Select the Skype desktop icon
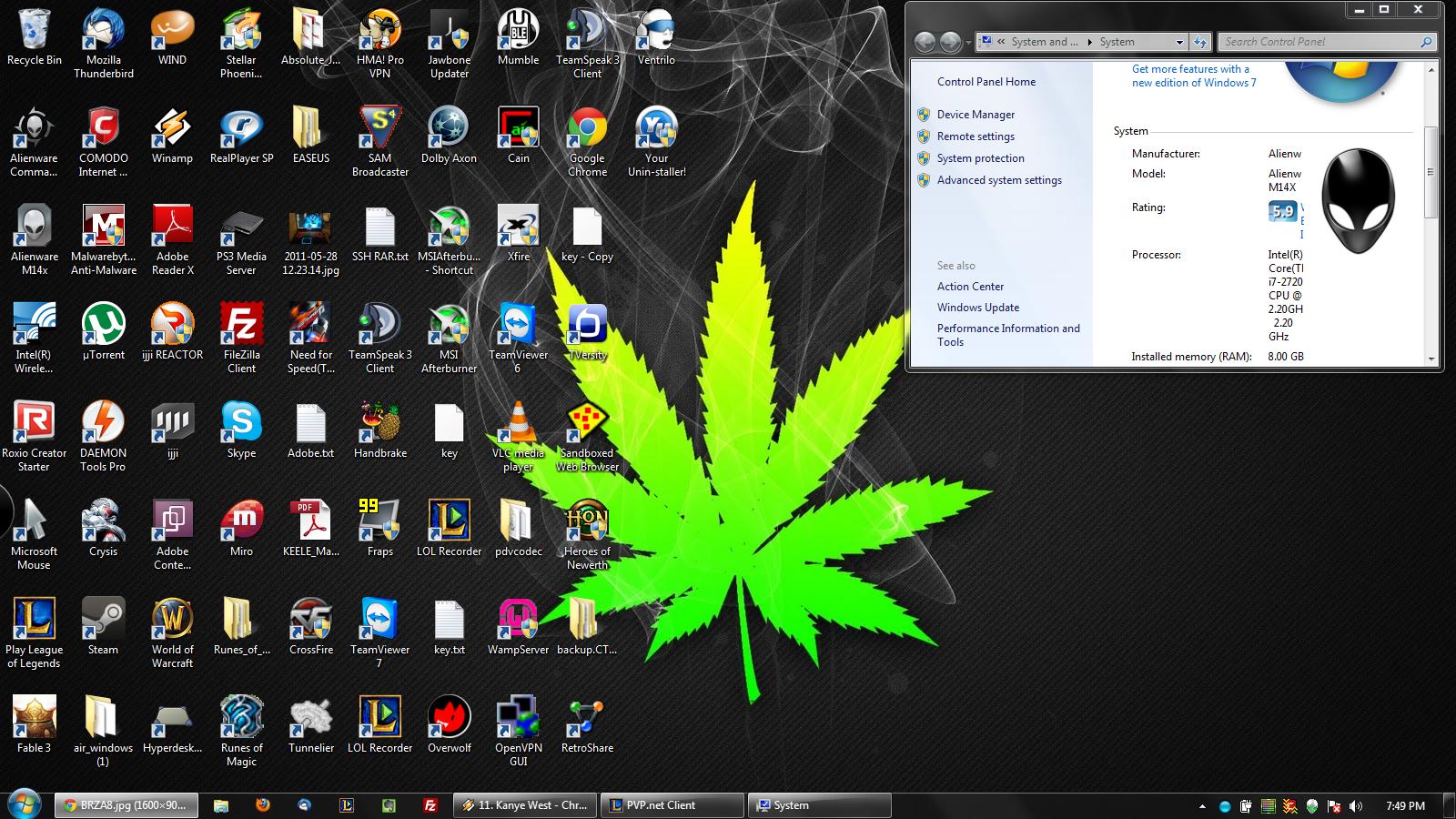 coord(241,424)
